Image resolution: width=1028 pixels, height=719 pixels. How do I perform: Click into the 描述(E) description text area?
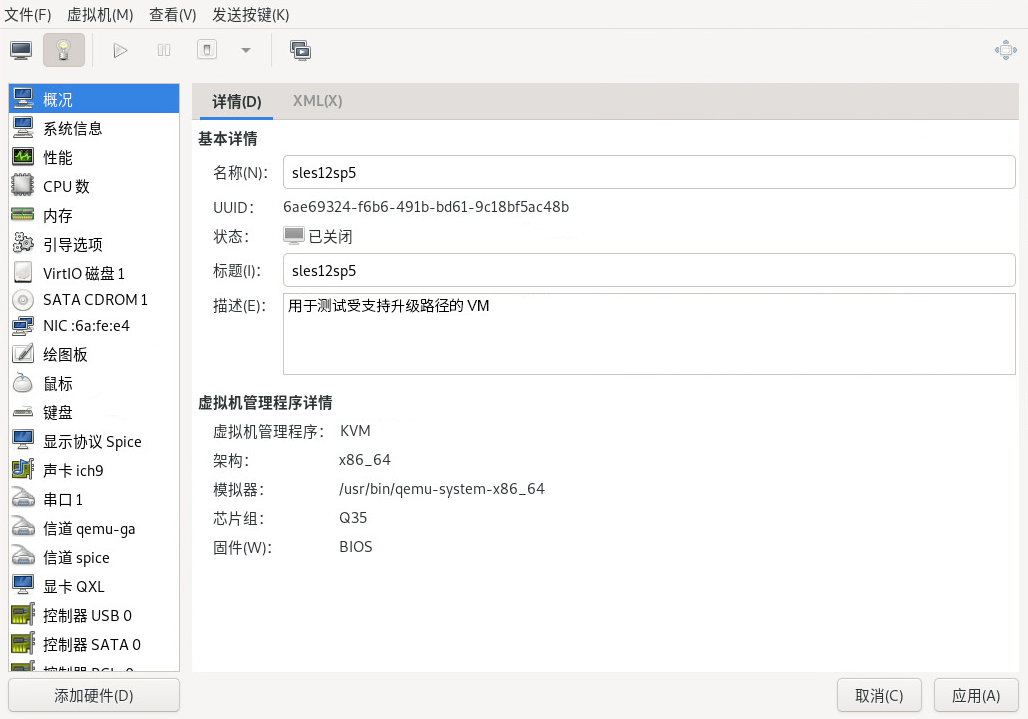coord(649,334)
